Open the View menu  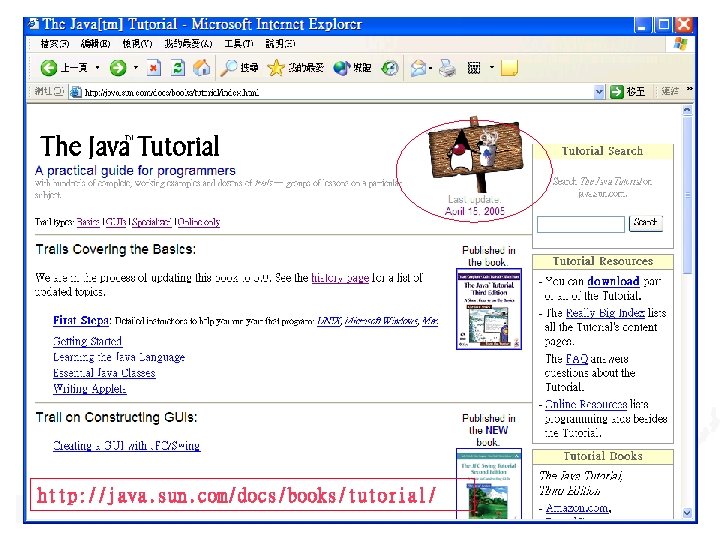point(137,44)
